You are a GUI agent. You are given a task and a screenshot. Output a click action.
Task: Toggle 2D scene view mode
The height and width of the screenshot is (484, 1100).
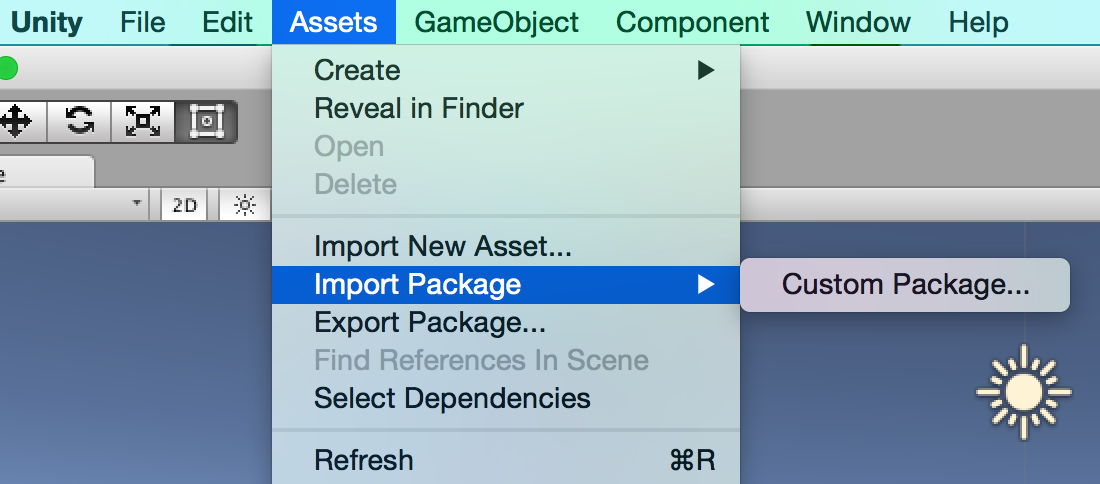coord(185,206)
